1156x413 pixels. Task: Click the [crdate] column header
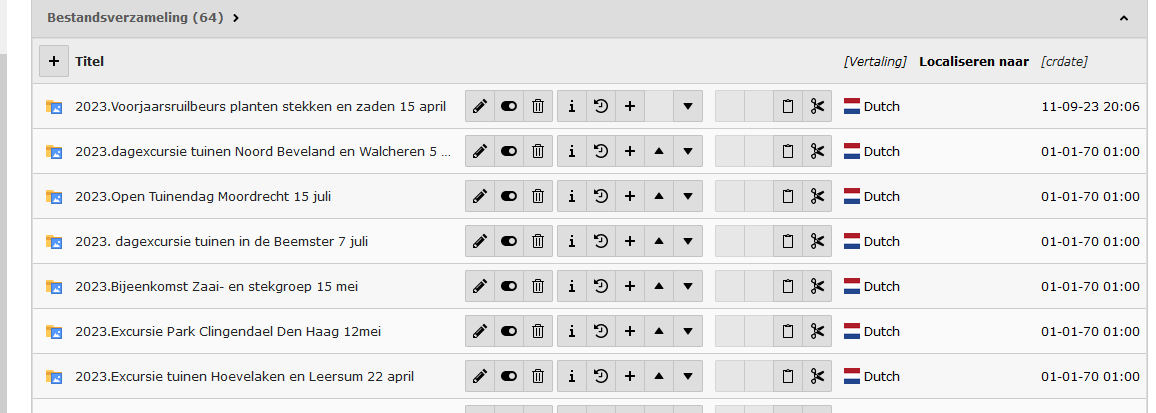[x=1064, y=61]
